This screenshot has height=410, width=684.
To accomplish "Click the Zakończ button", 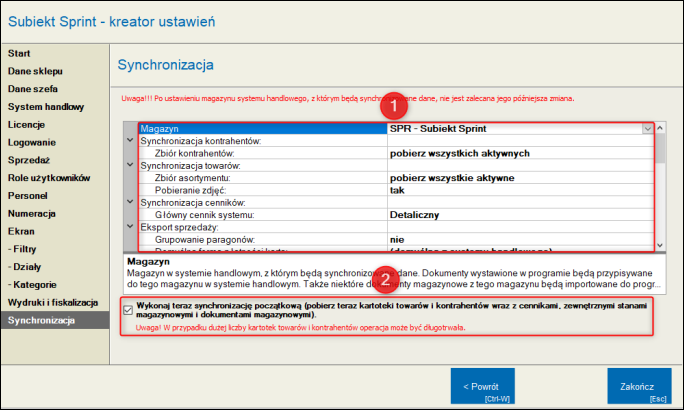I will tap(639, 386).
